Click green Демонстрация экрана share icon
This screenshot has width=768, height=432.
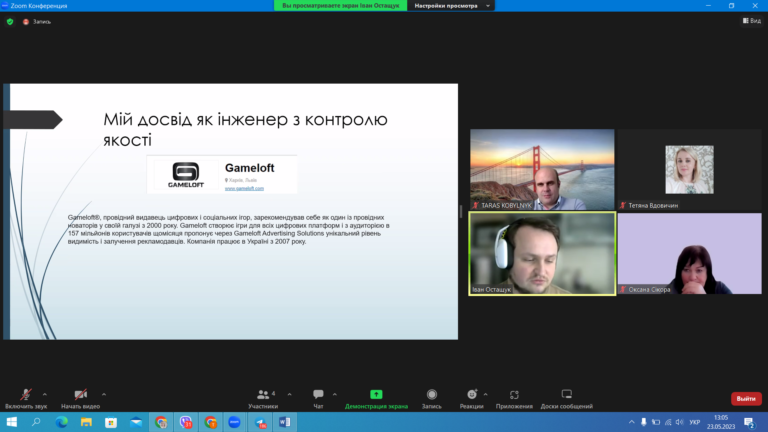click(x=376, y=395)
